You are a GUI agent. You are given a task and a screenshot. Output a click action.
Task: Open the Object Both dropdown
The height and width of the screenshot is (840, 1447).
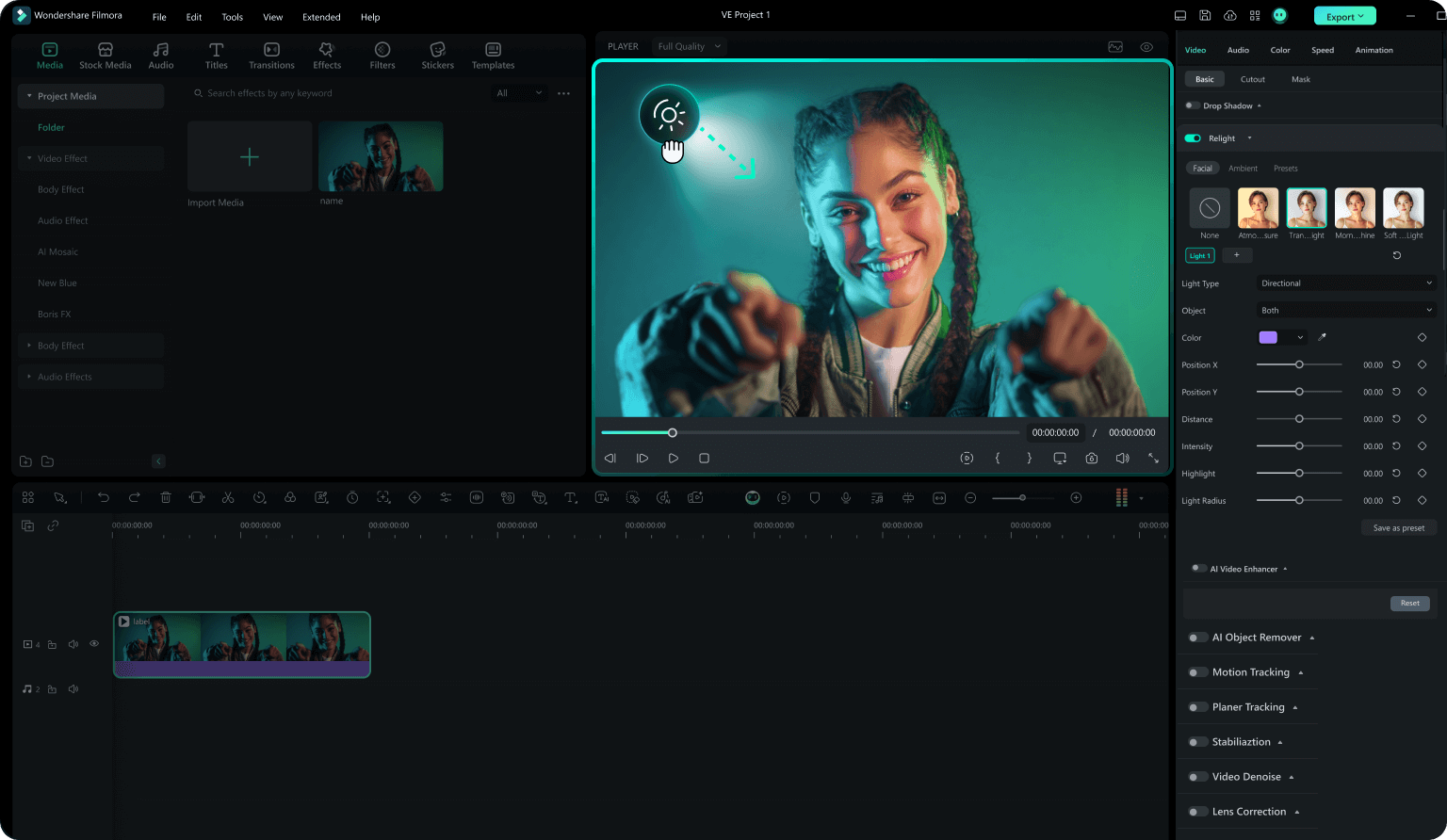click(1347, 310)
